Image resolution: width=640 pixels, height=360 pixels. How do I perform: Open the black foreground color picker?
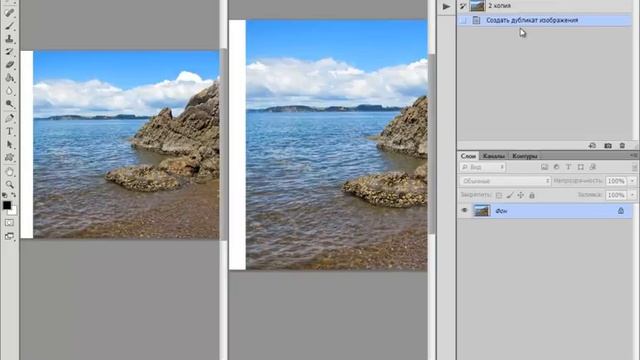tap(7, 205)
